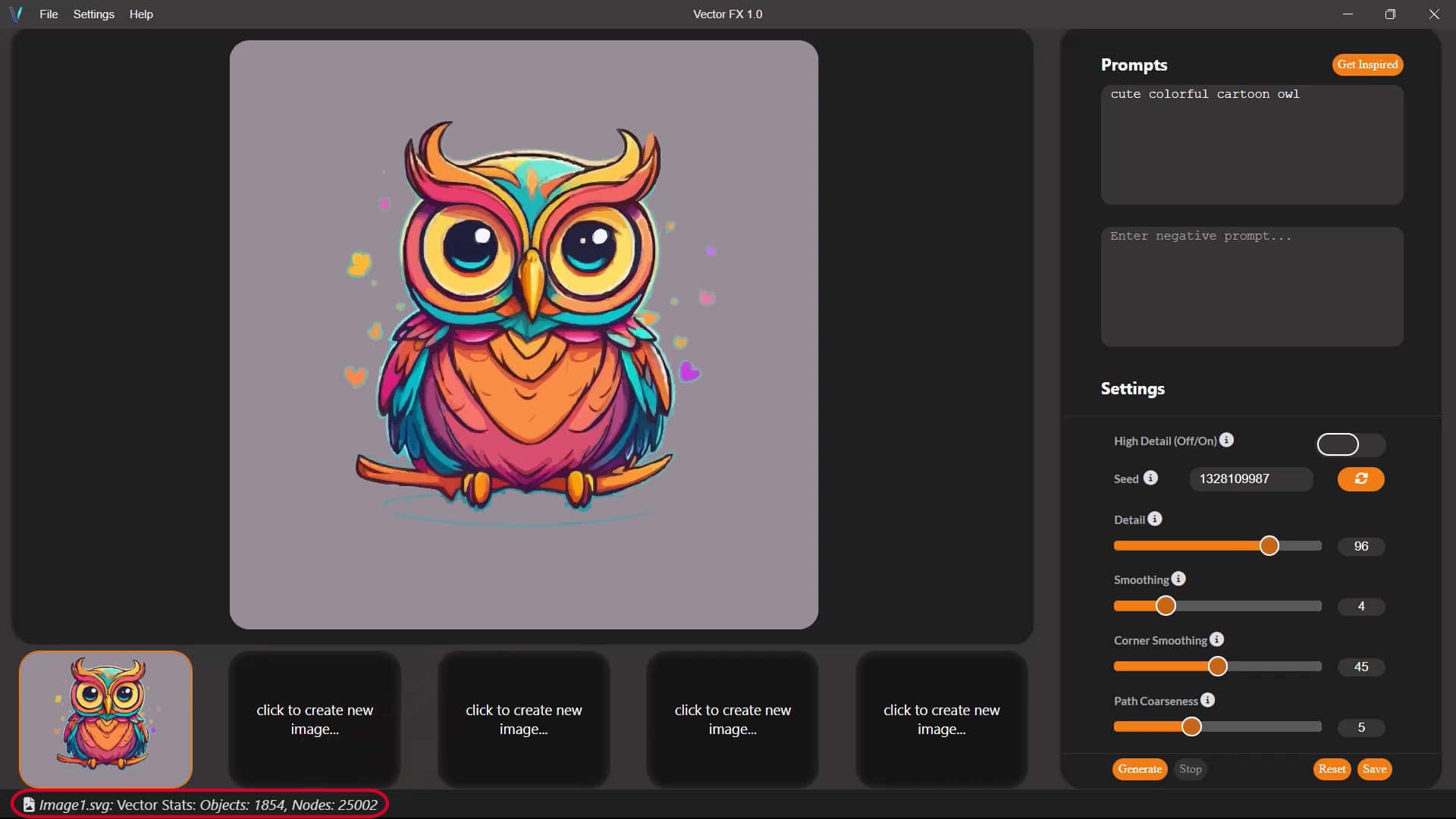
Task: Regenerate the seed value
Action: coord(1360,479)
